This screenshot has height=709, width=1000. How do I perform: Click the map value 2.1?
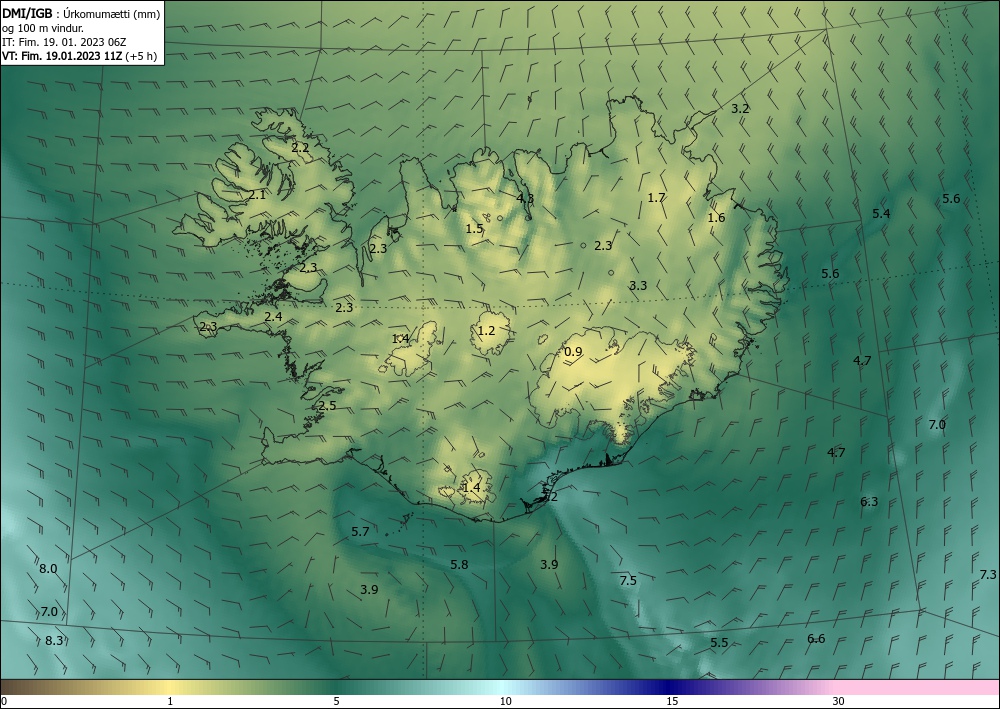tap(257, 195)
